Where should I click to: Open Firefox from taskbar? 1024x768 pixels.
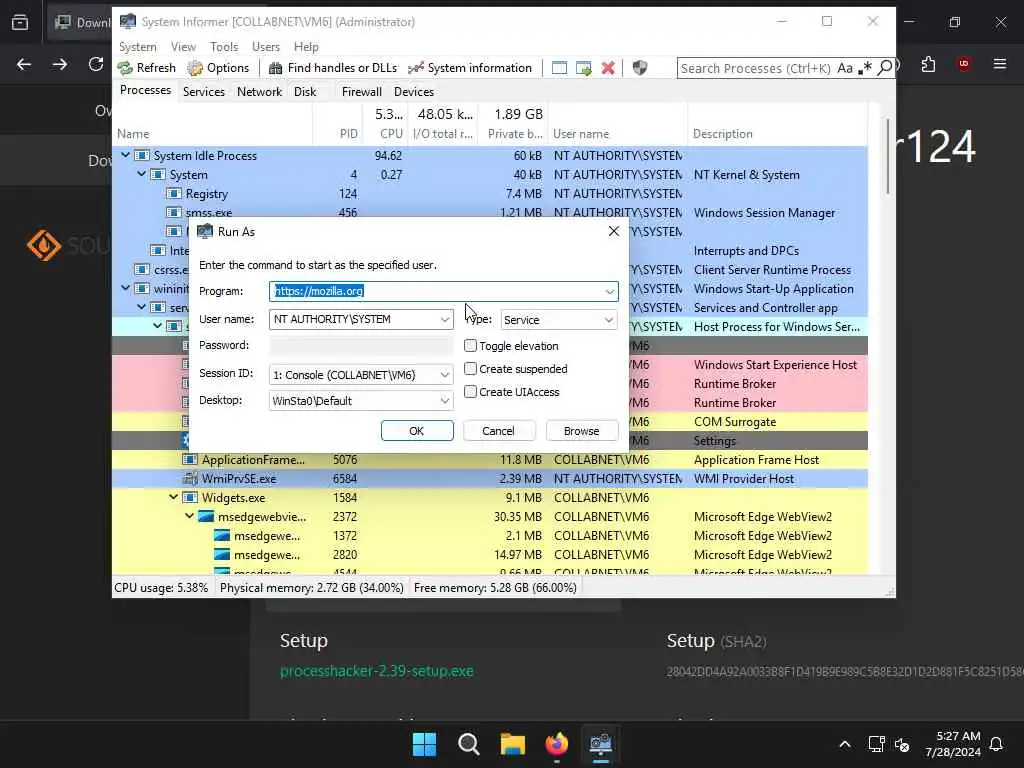pos(556,744)
